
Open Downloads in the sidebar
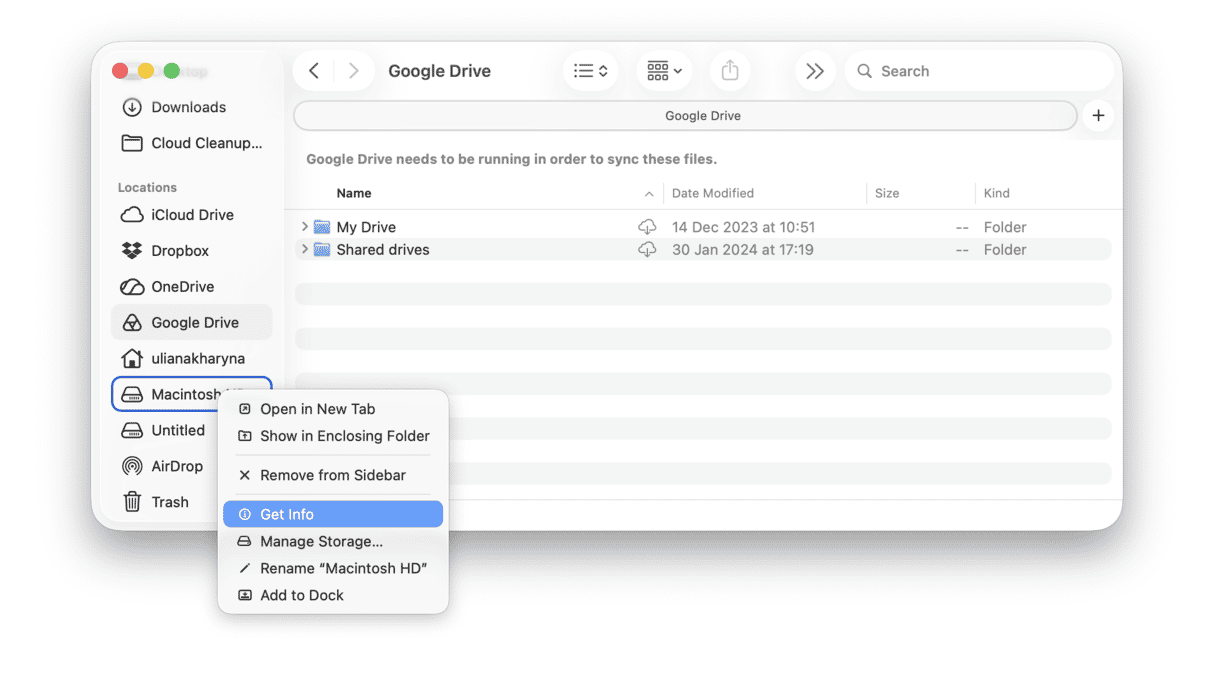[x=188, y=107]
